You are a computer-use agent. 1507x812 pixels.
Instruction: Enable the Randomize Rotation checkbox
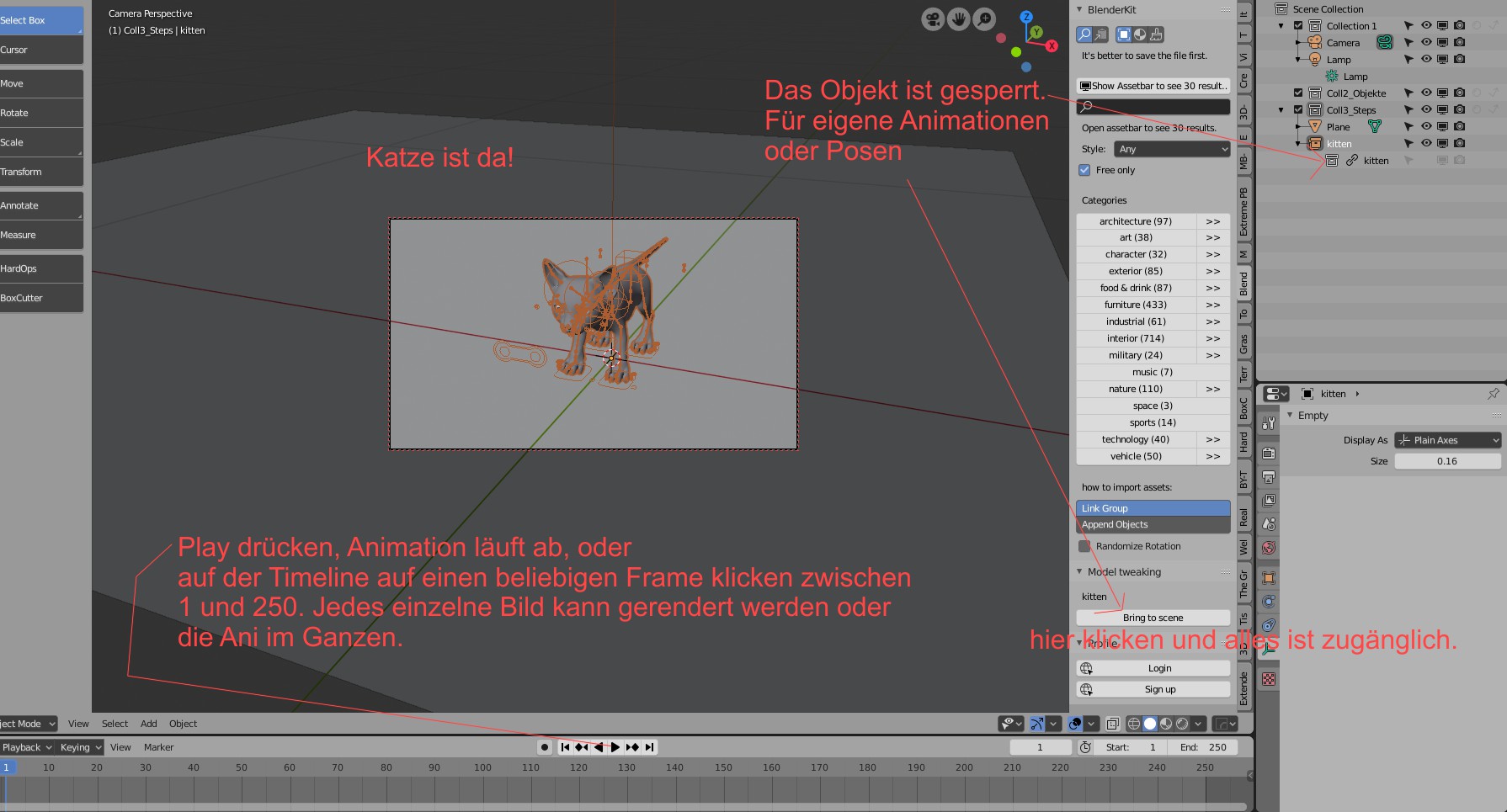[1084, 546]
